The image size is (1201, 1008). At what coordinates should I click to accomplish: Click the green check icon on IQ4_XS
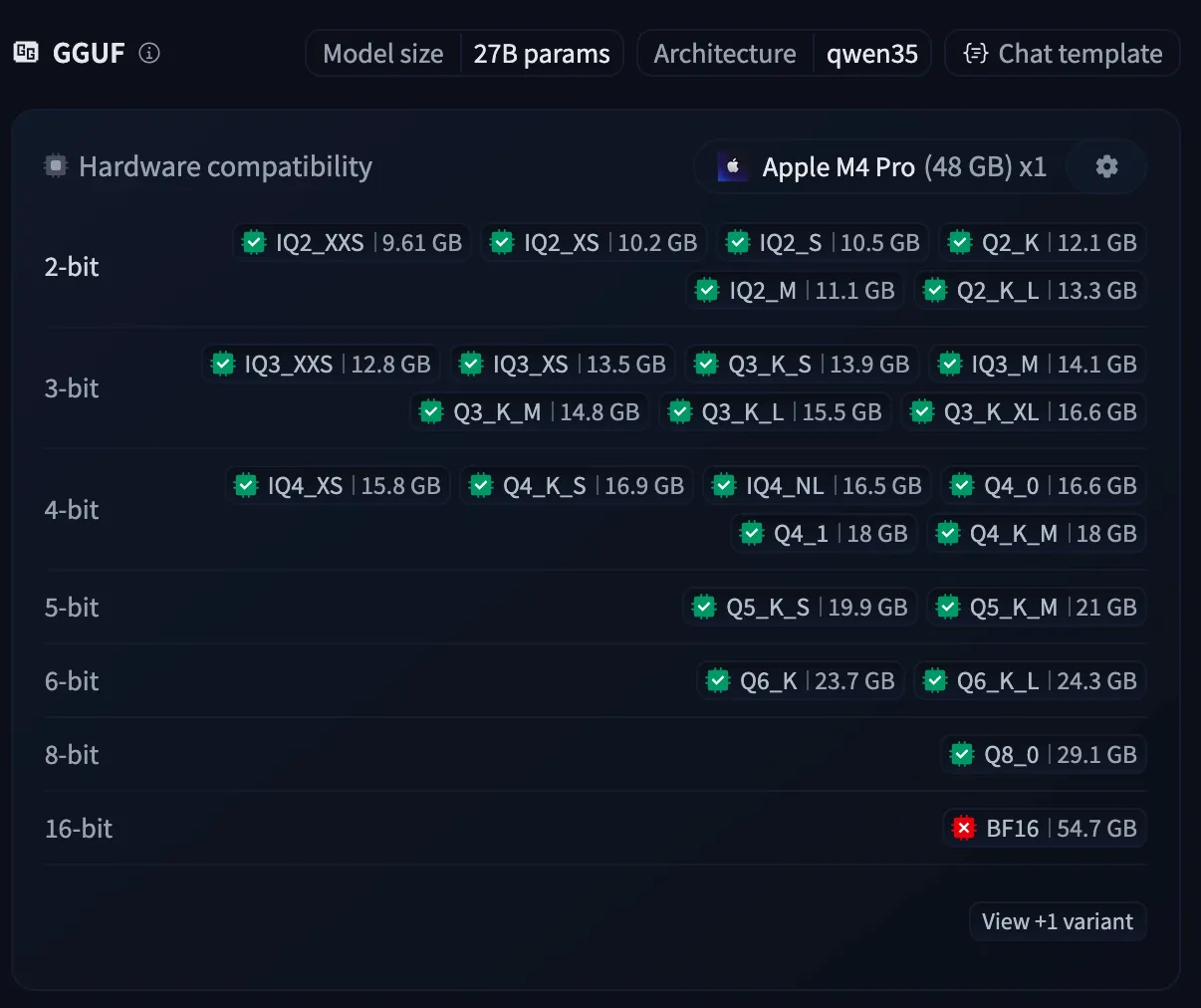[245, 485]
